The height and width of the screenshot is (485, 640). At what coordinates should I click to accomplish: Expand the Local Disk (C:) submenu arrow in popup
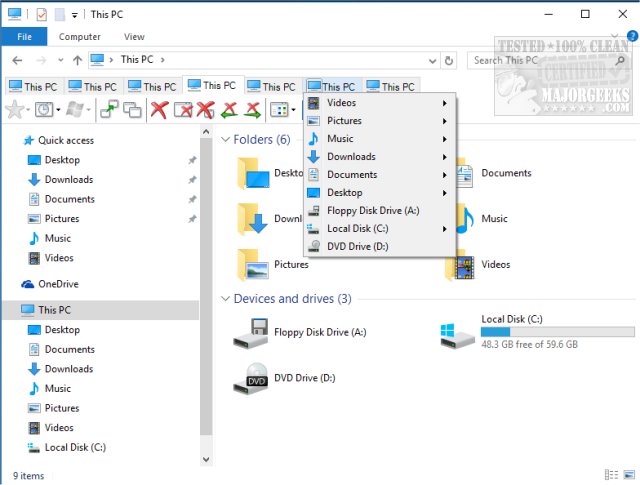pyautogui.click(x=444, y=229)
